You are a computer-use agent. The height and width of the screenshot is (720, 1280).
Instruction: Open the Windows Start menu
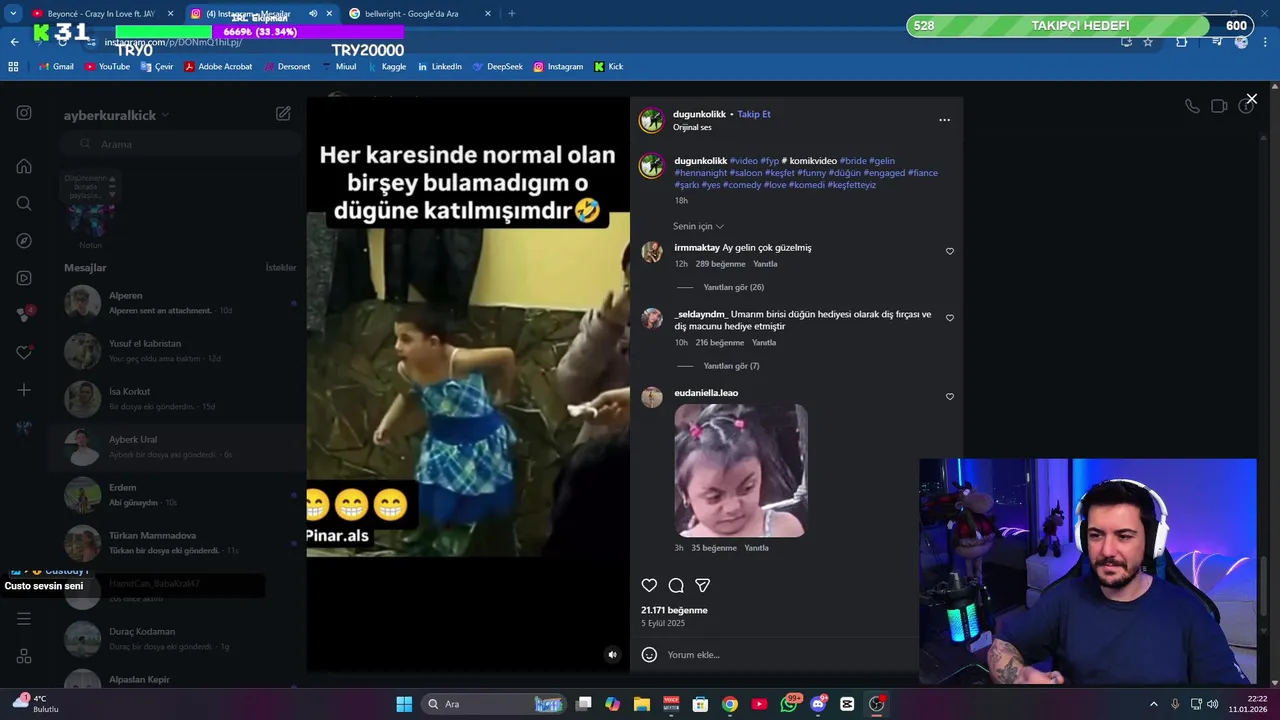point(404,704)
